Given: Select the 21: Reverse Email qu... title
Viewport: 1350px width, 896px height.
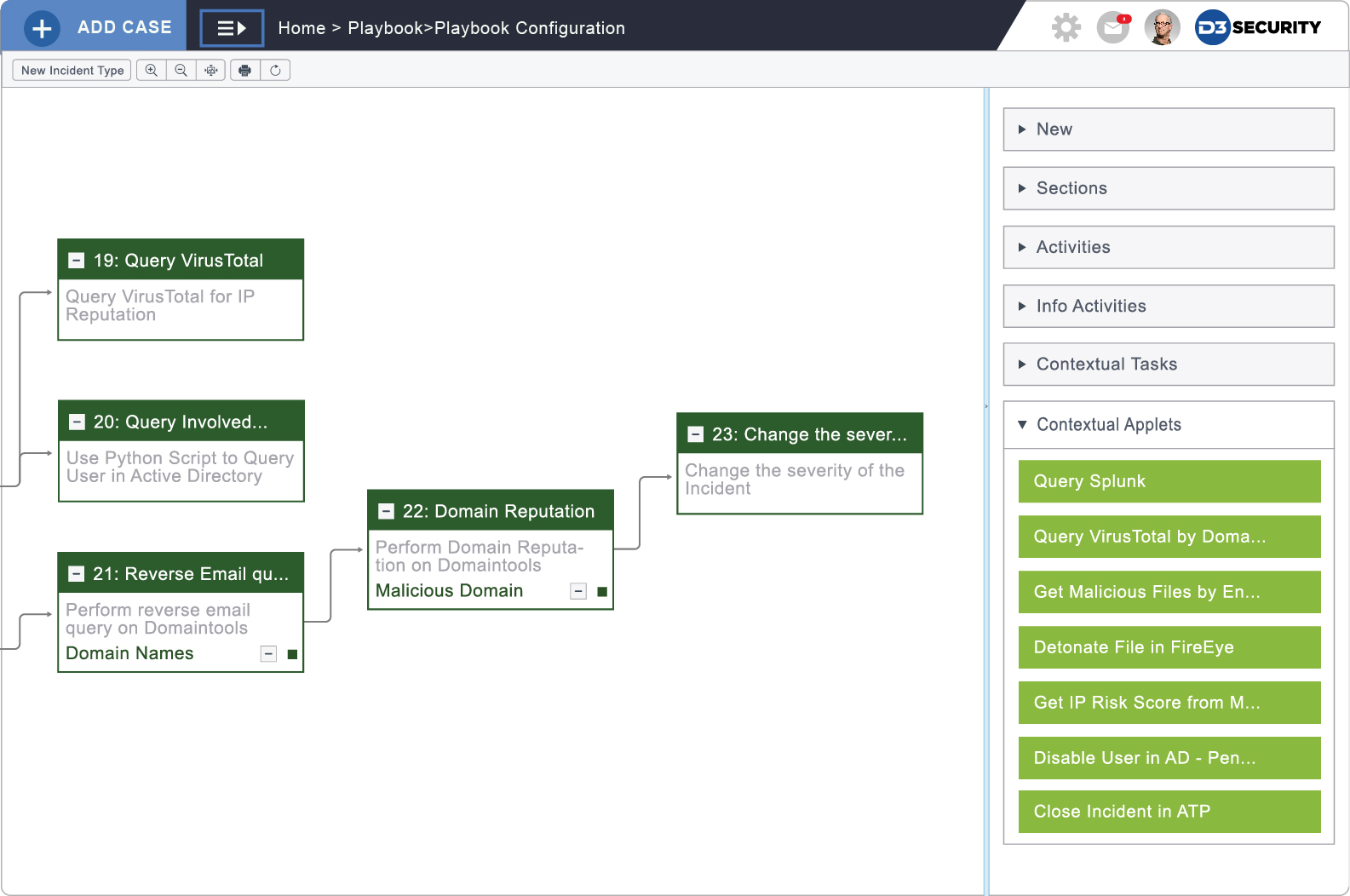Looking at the screenshot, I should 191,574.
